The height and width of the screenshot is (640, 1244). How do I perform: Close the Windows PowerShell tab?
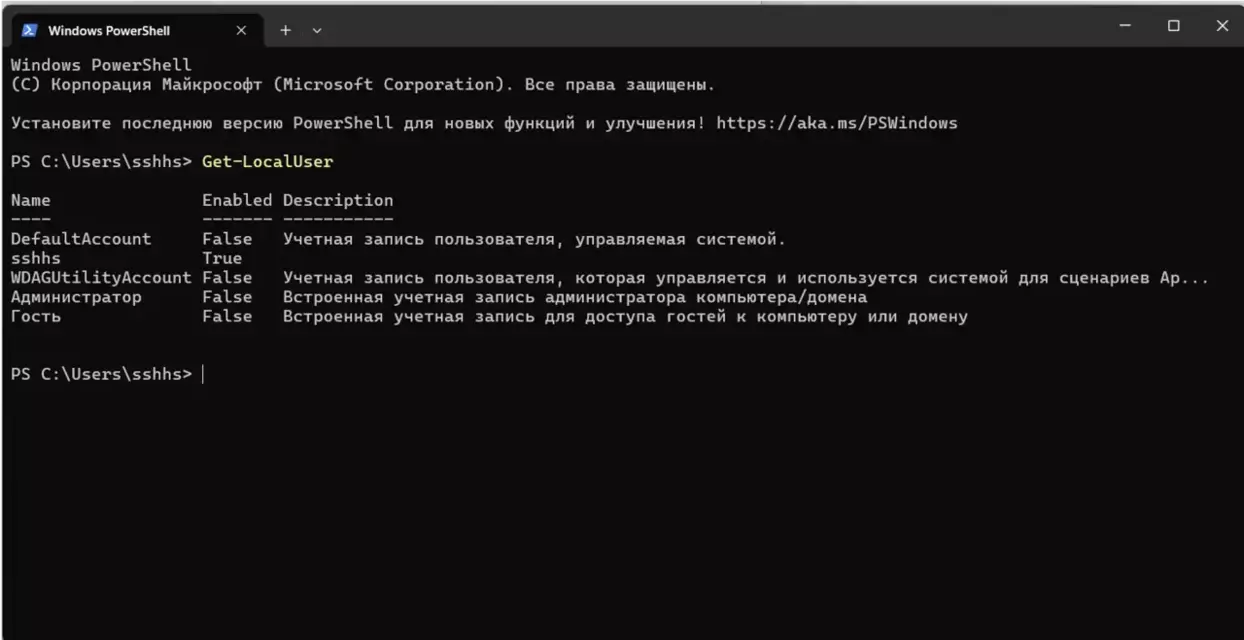click(x=240, y=30)
